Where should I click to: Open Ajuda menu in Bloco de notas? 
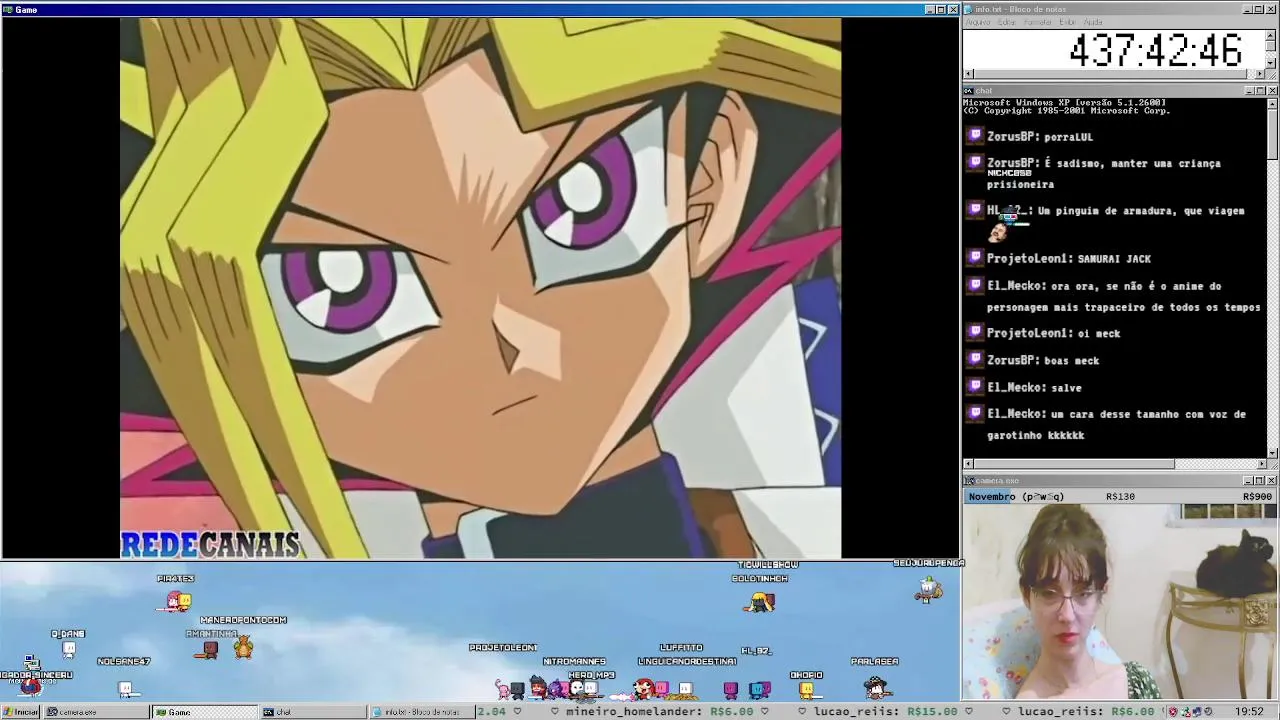tap(1093, 22)
